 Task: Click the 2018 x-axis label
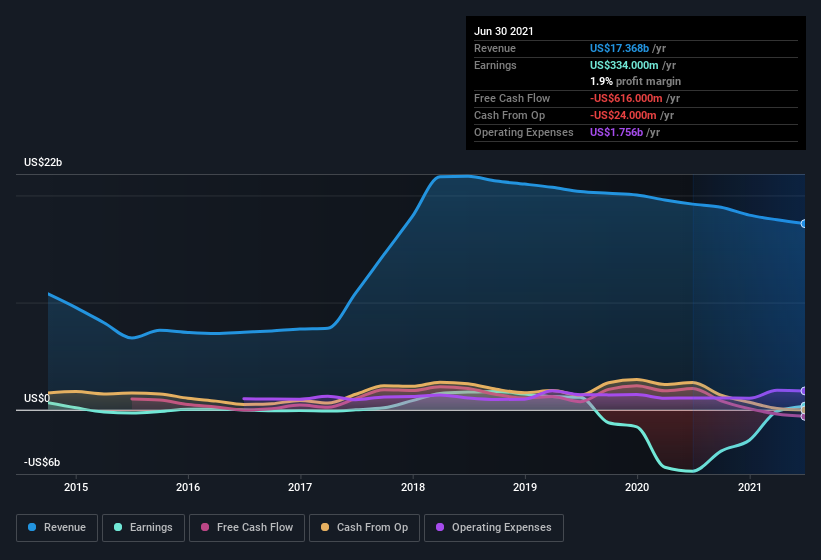pyautogui.click(x=413, y=487)
